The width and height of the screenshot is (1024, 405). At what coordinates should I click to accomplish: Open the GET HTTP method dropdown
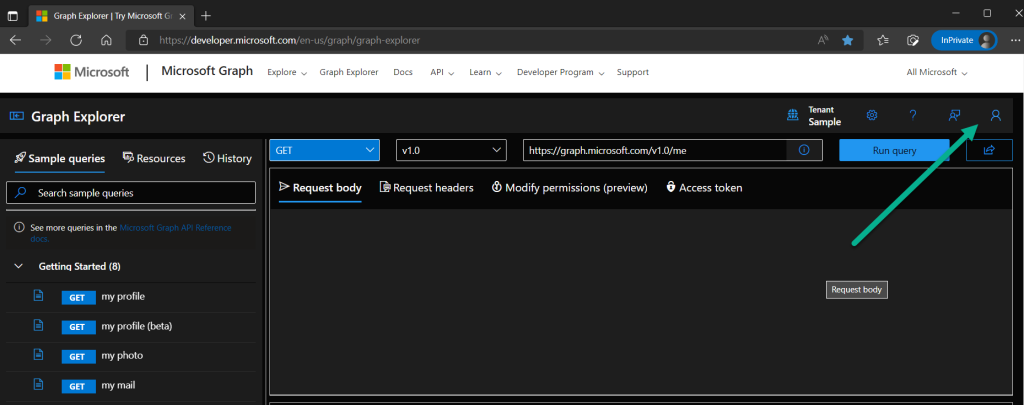click(x=325, y=150)
